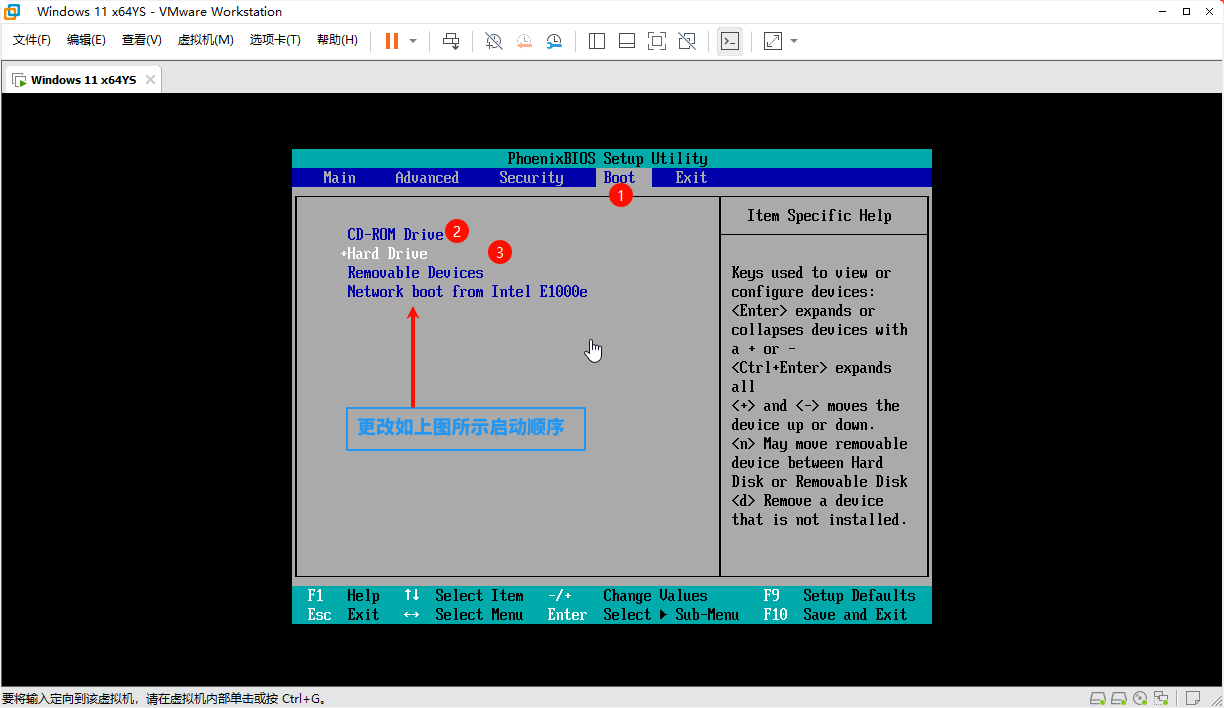Open the message log note icon
The width and height of the screenshot is (1224, 708).
(1193, 698)
